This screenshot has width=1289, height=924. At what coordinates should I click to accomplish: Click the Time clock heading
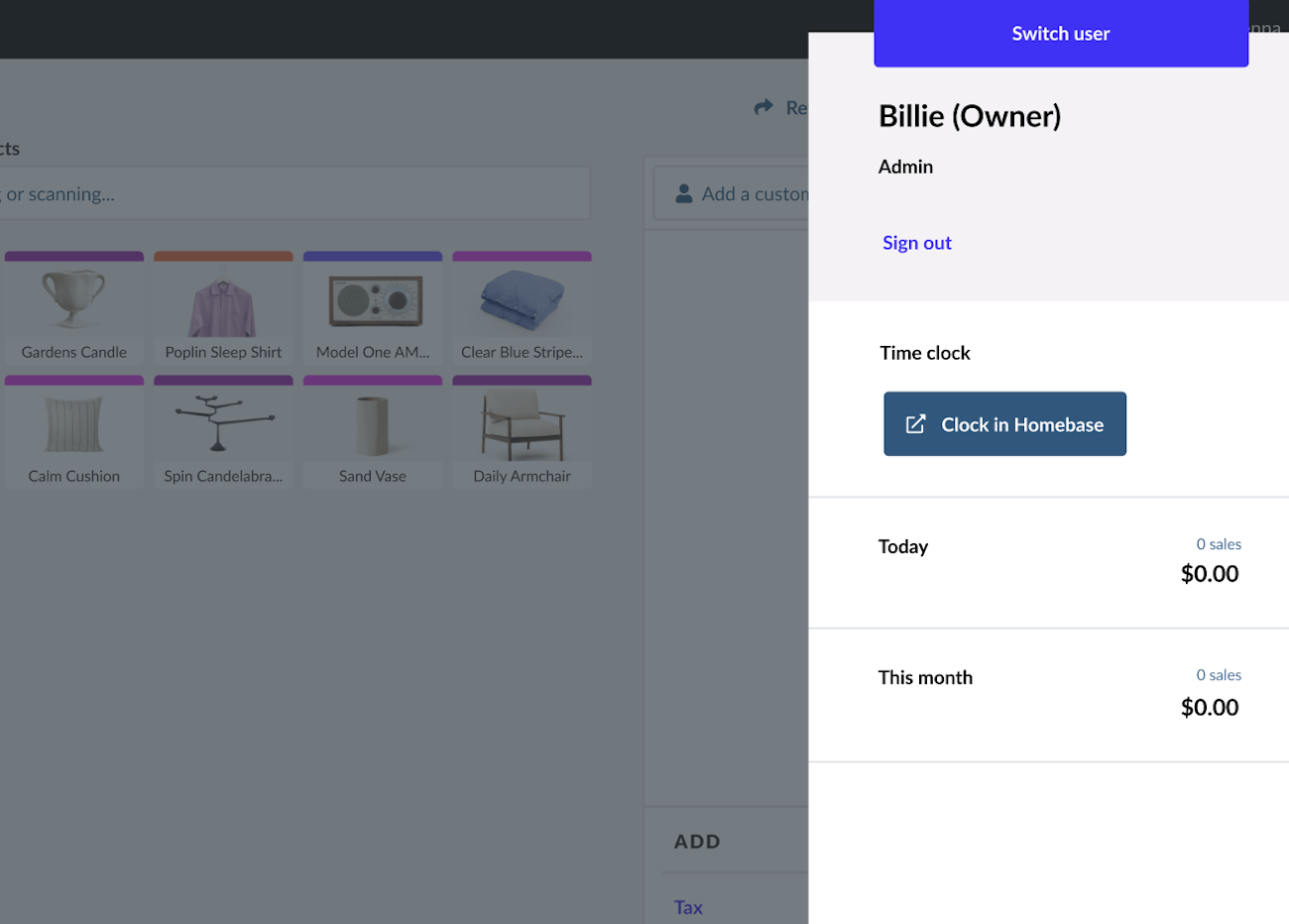925,353
